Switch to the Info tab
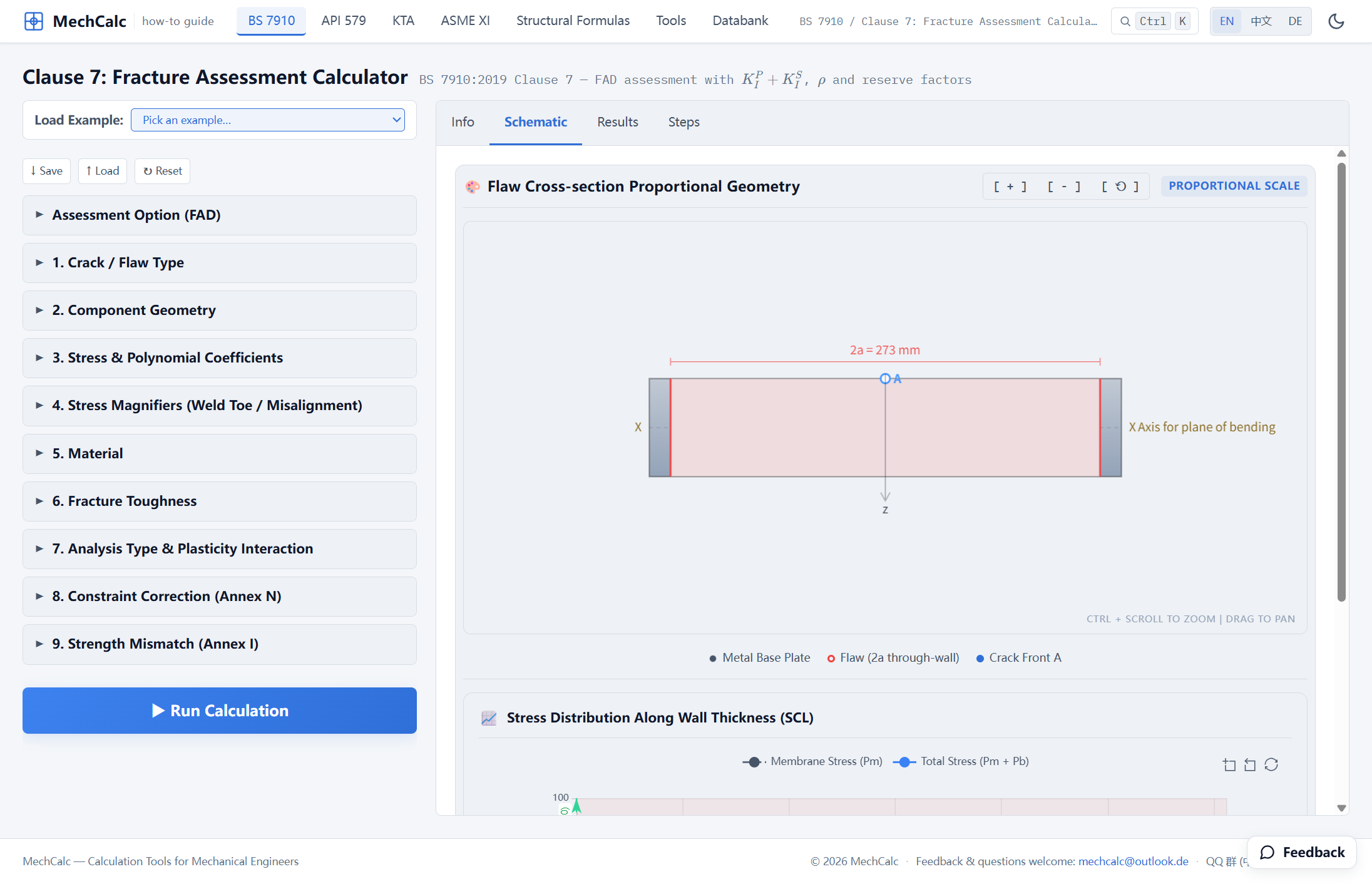This screenshot has height=884, width=1372. (463, 122)
